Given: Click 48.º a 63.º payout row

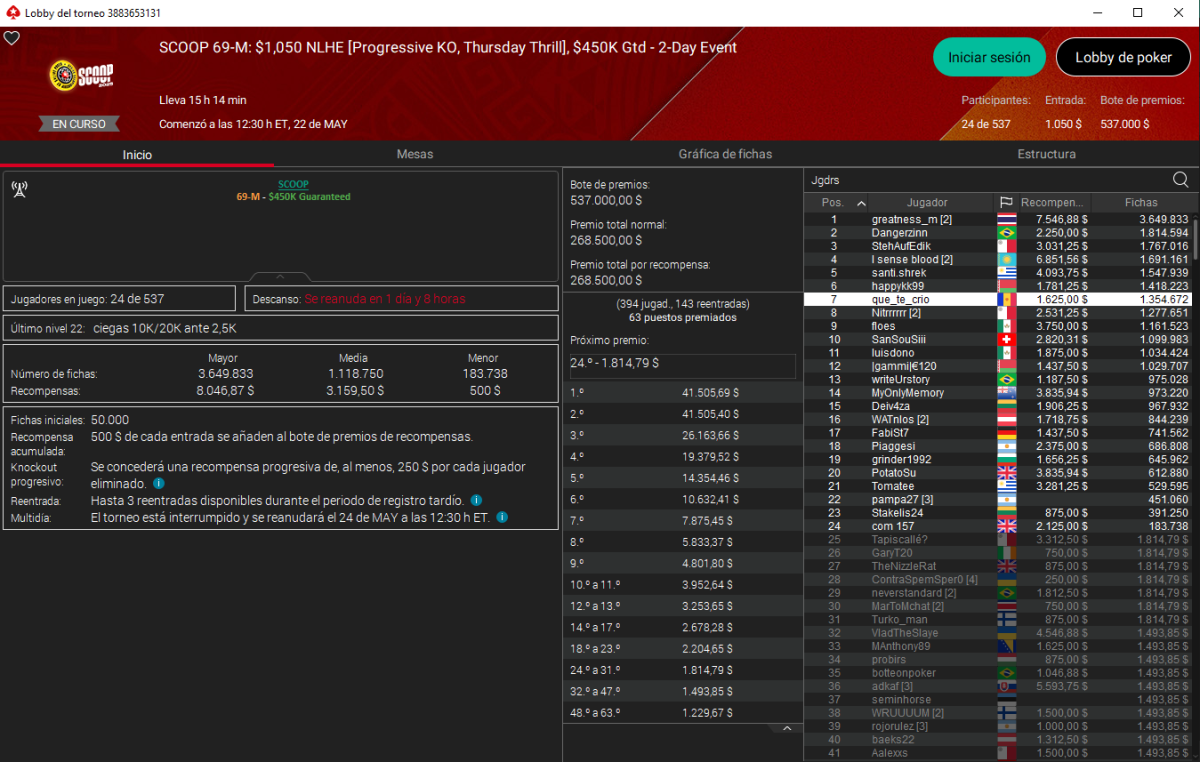Looking at the screenshot, I should point(683,712).
